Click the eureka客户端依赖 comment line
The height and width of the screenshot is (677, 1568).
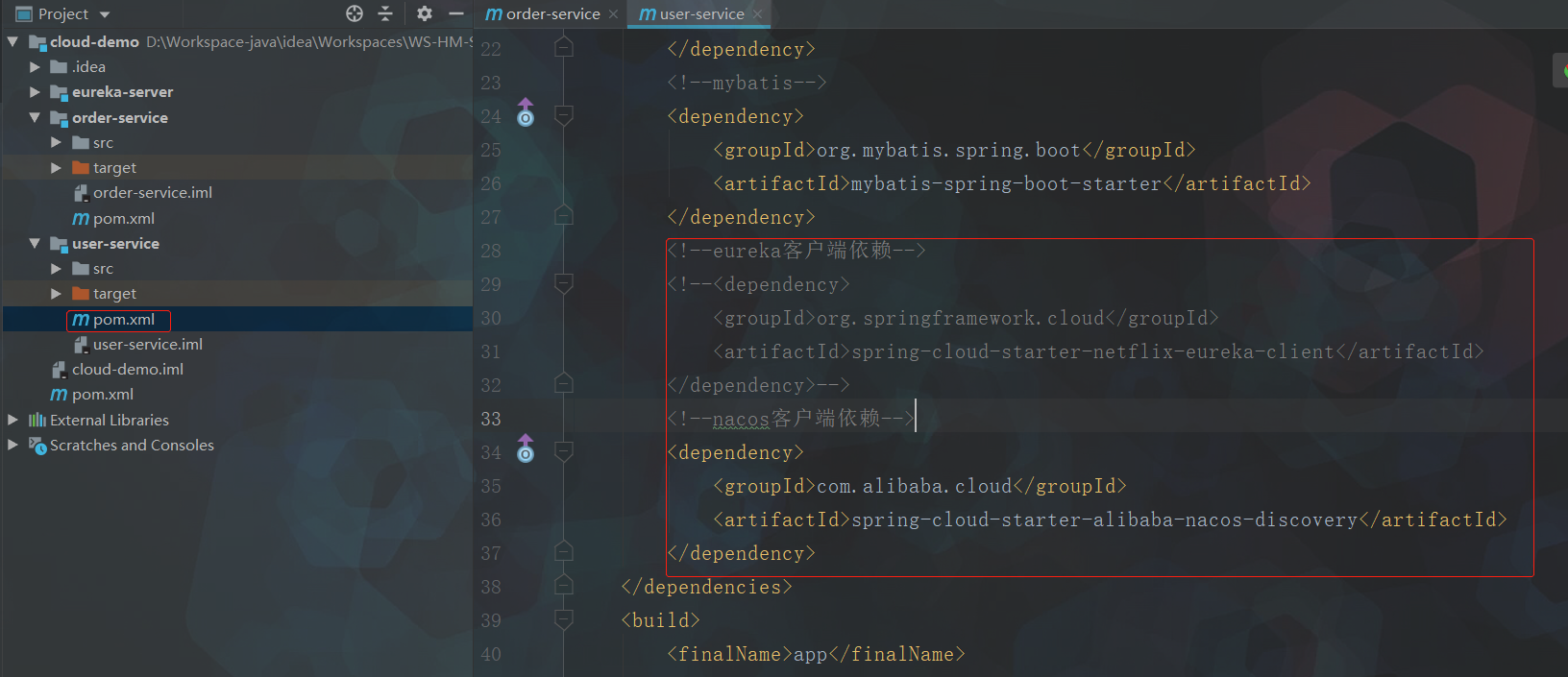point(796,251)
